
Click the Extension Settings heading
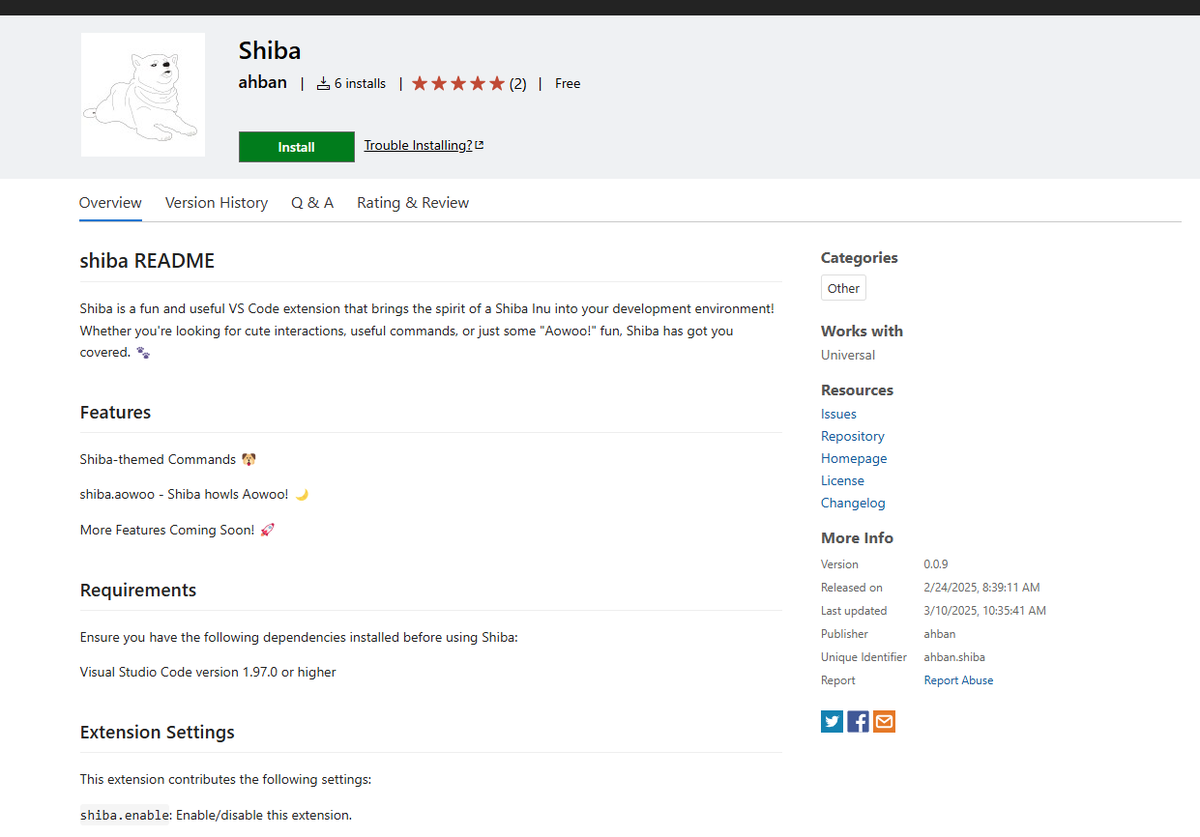point(157,732)
